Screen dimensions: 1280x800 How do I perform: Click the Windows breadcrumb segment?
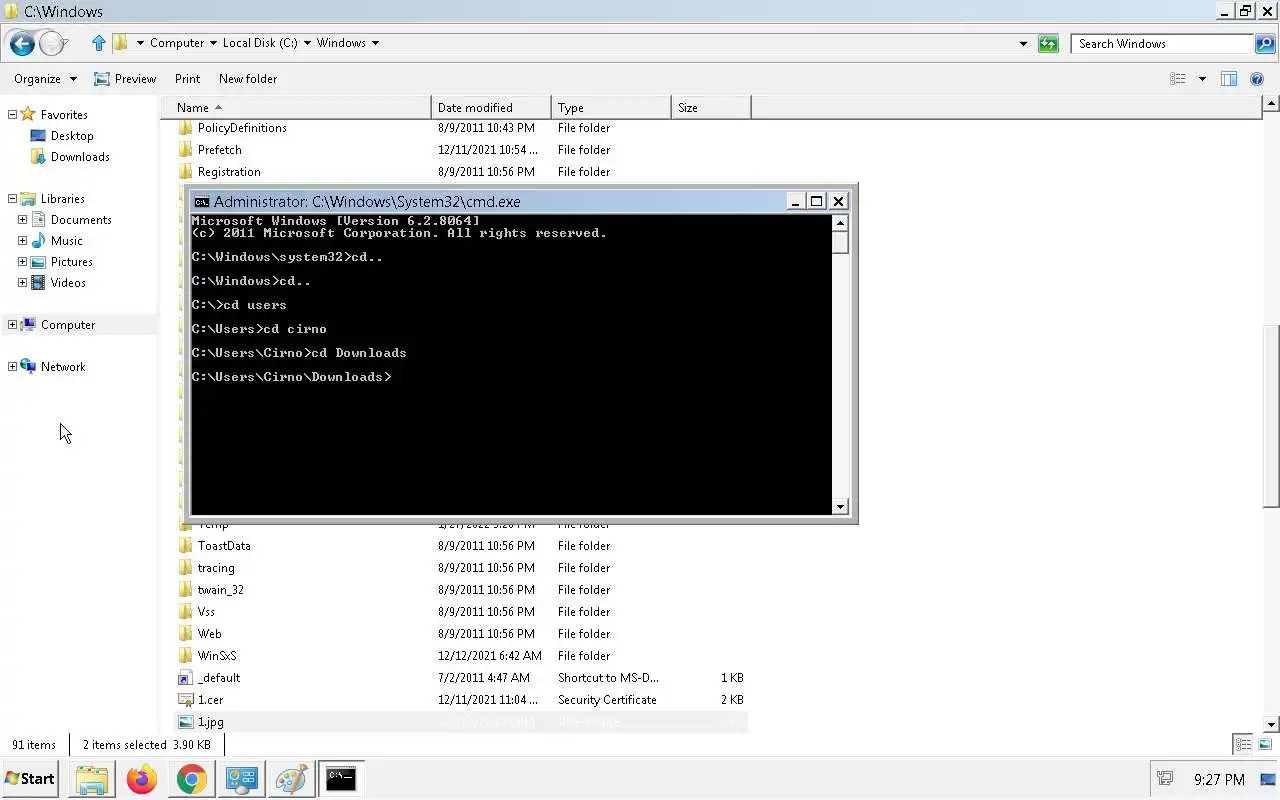pyautogui.click(x=341, y=43)
